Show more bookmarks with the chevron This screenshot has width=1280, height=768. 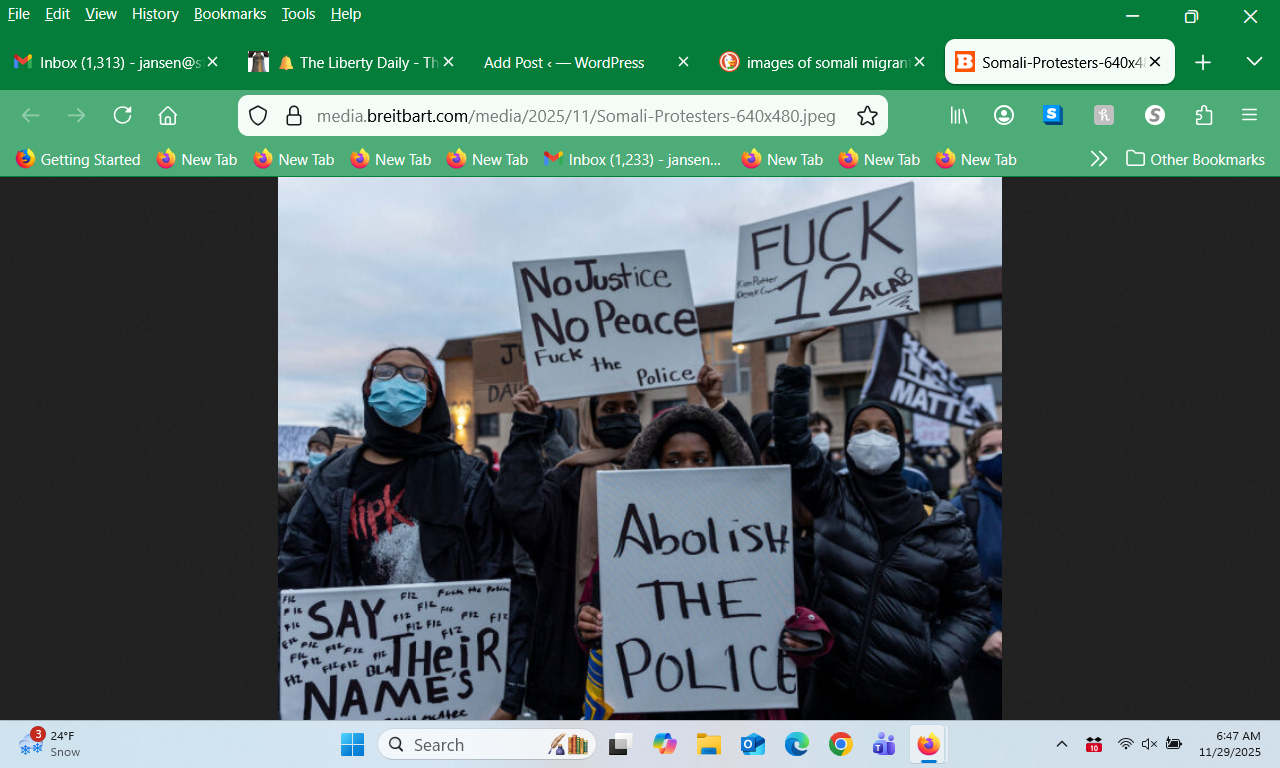(1098, 159)
